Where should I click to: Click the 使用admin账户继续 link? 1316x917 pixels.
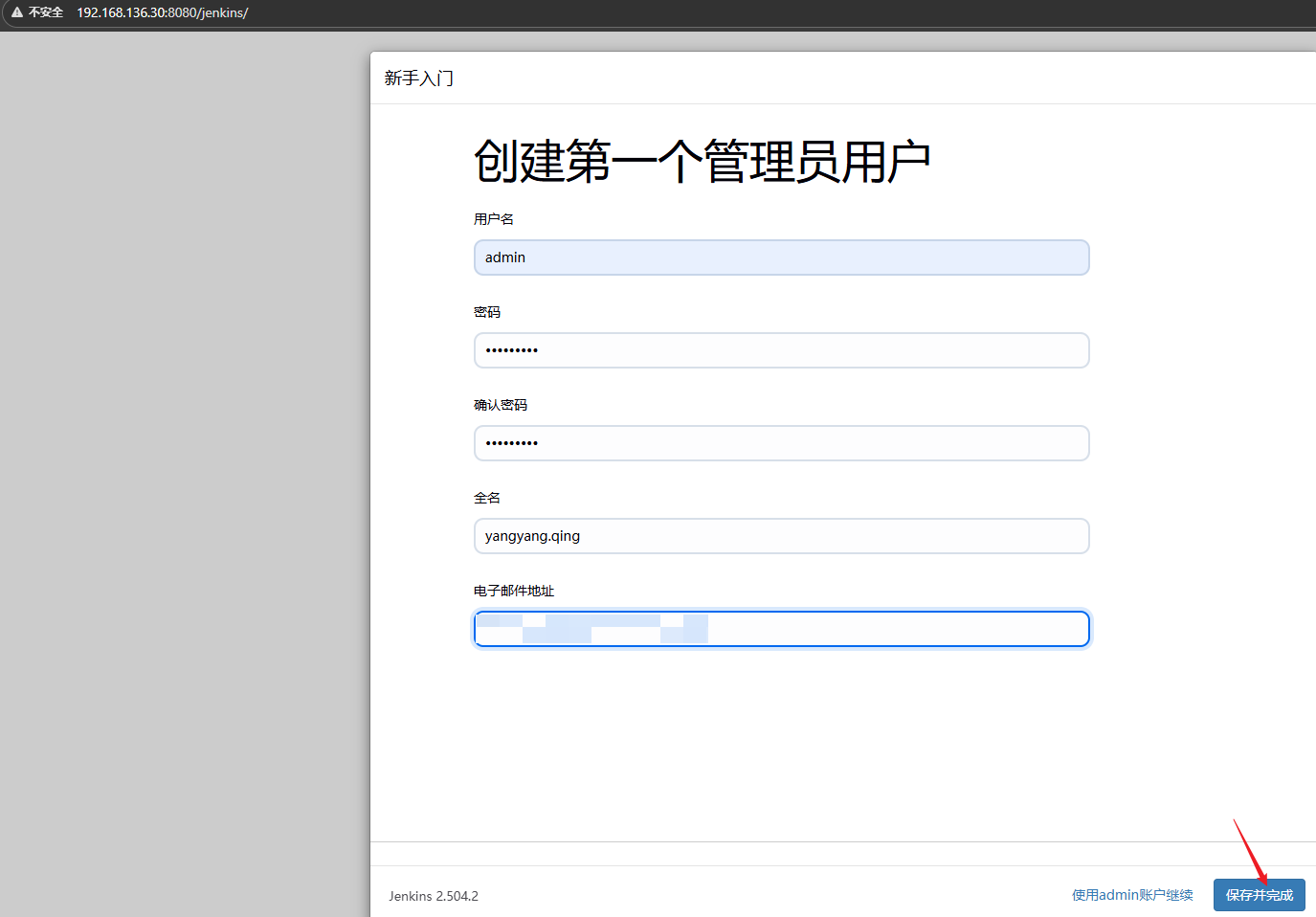pyautogui.click(x=1132, y=895)
